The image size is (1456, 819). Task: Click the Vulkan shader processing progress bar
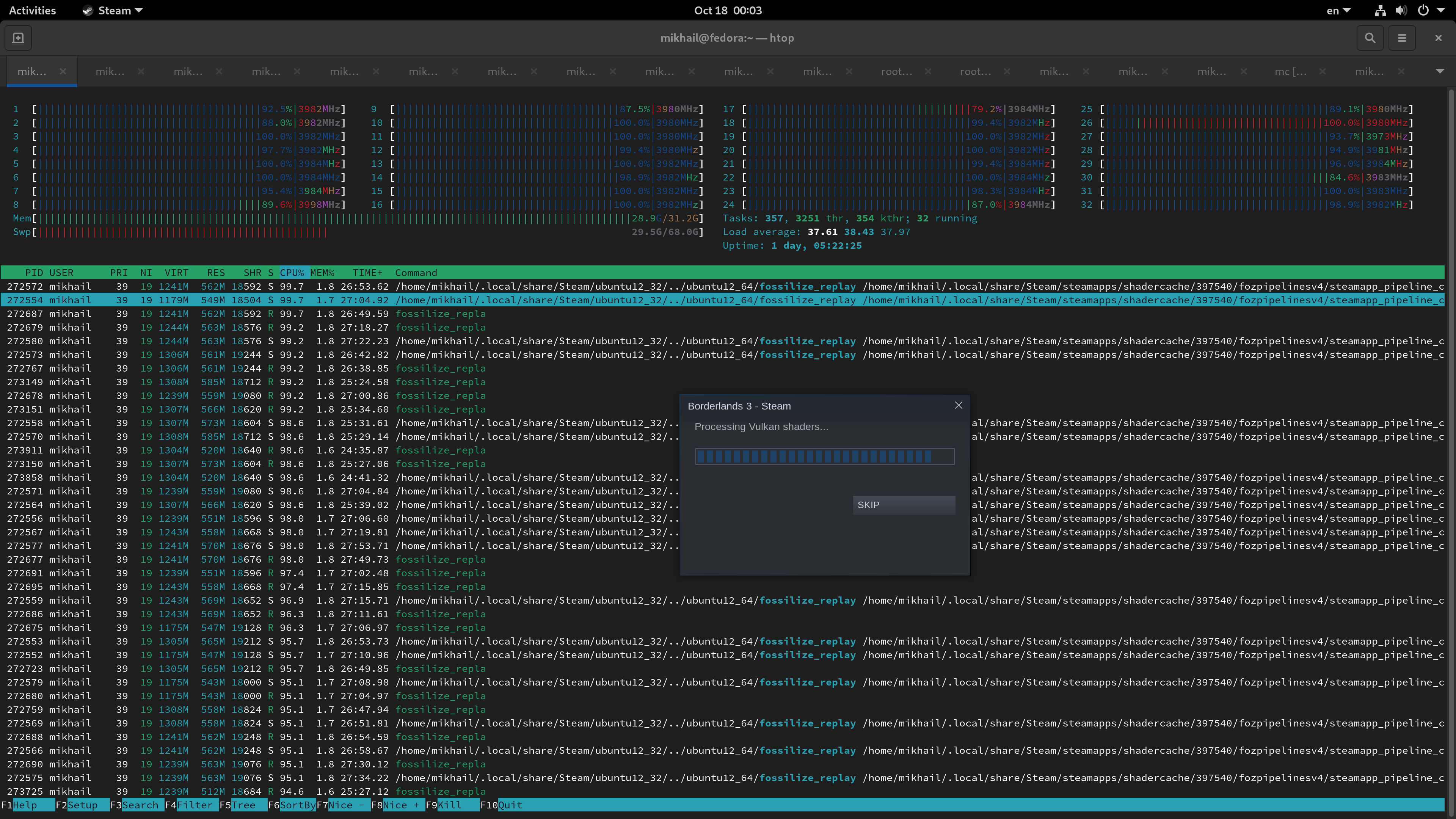point(825,456)
